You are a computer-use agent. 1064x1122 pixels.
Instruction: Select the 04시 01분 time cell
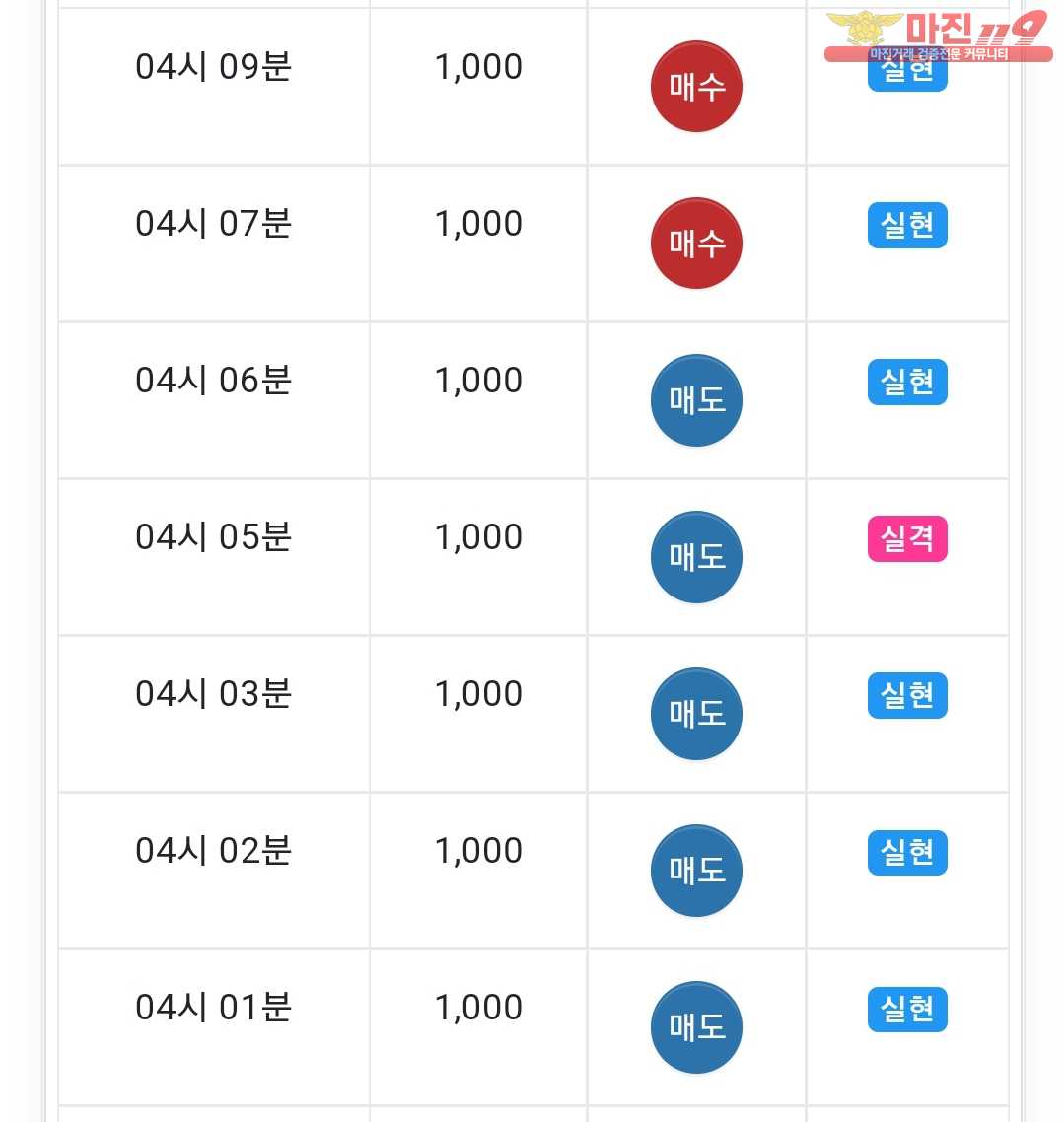213,1008
